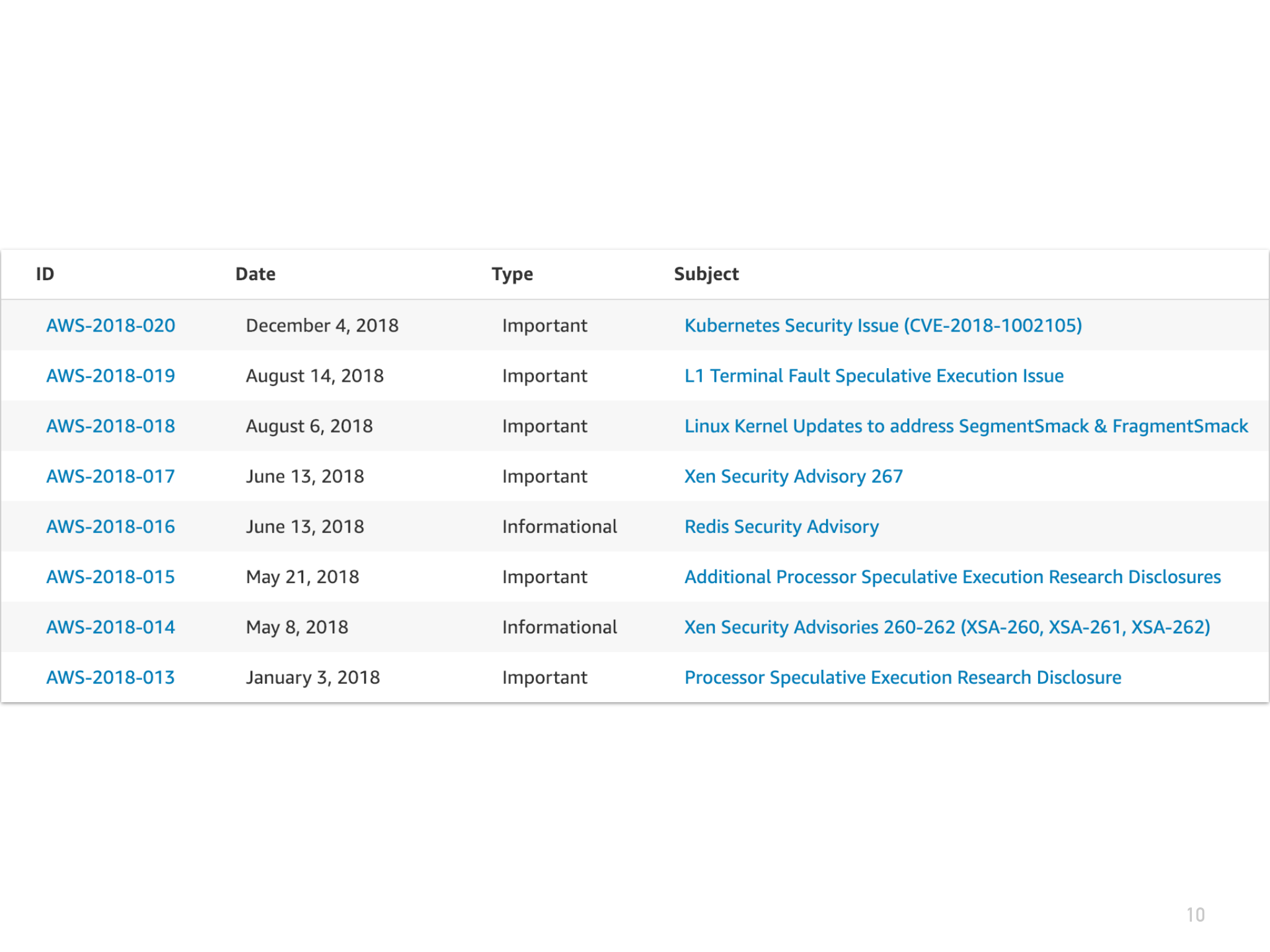Image resolution: width=1270 pixels, height=952 pixels.
Task: Open Linux Kernel Updates SegmentSmack & FragmentSmack link
Action: pos(966,426)
